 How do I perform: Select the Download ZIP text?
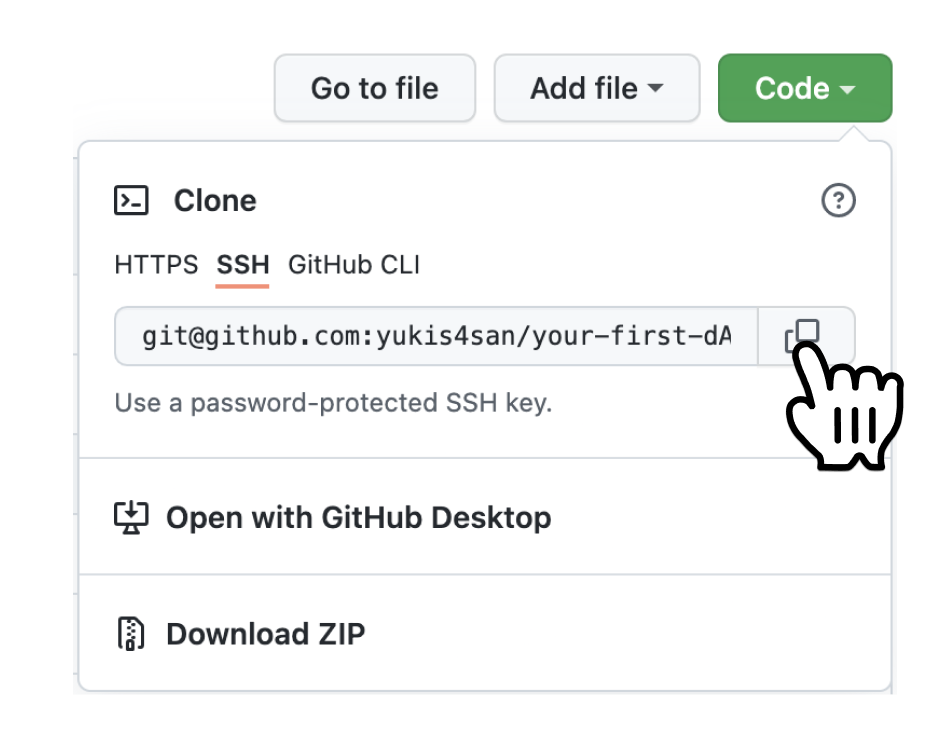[x=266, y=633]
